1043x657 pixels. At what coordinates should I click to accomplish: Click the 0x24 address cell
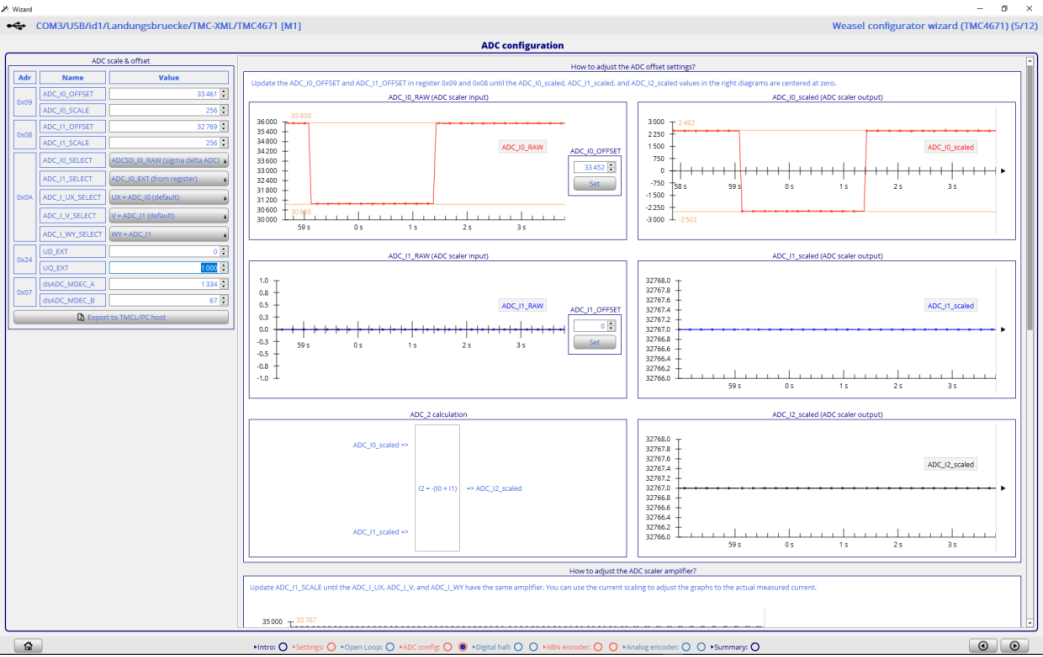25,259
